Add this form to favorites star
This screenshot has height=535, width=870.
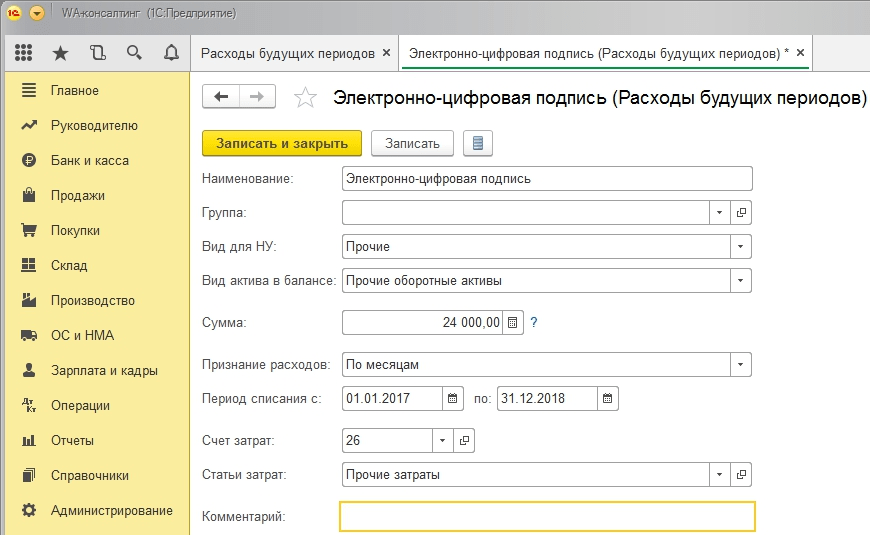click(x=306, y=97)
